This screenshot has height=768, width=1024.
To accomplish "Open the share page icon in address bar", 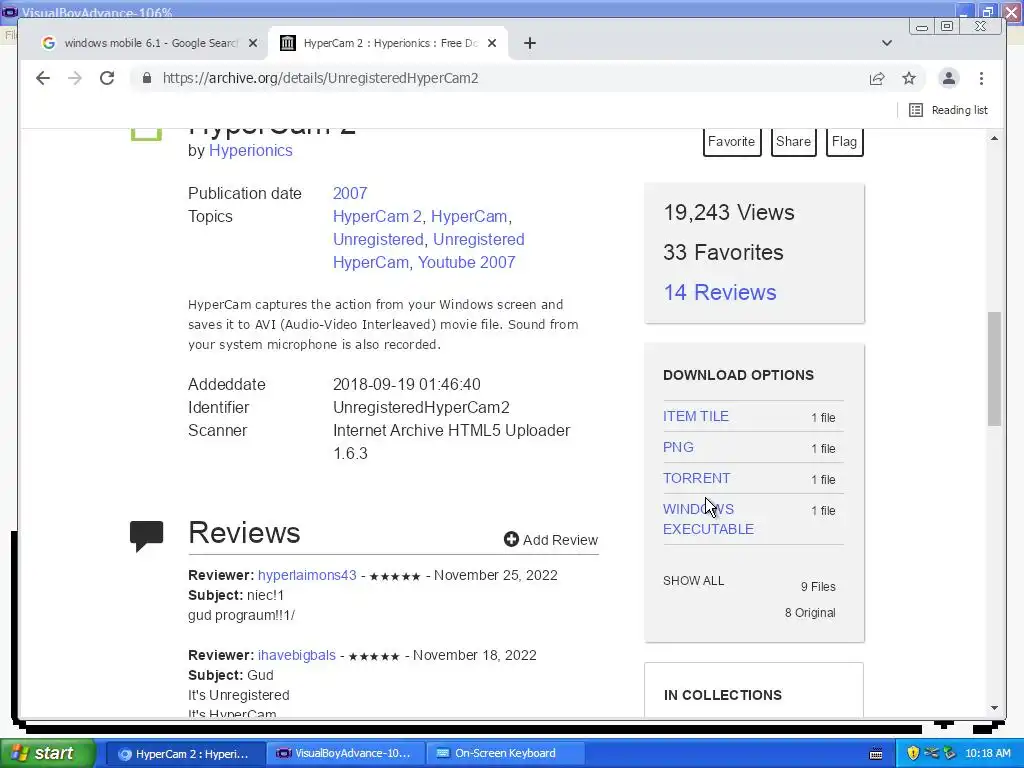I will pos(877,78).
